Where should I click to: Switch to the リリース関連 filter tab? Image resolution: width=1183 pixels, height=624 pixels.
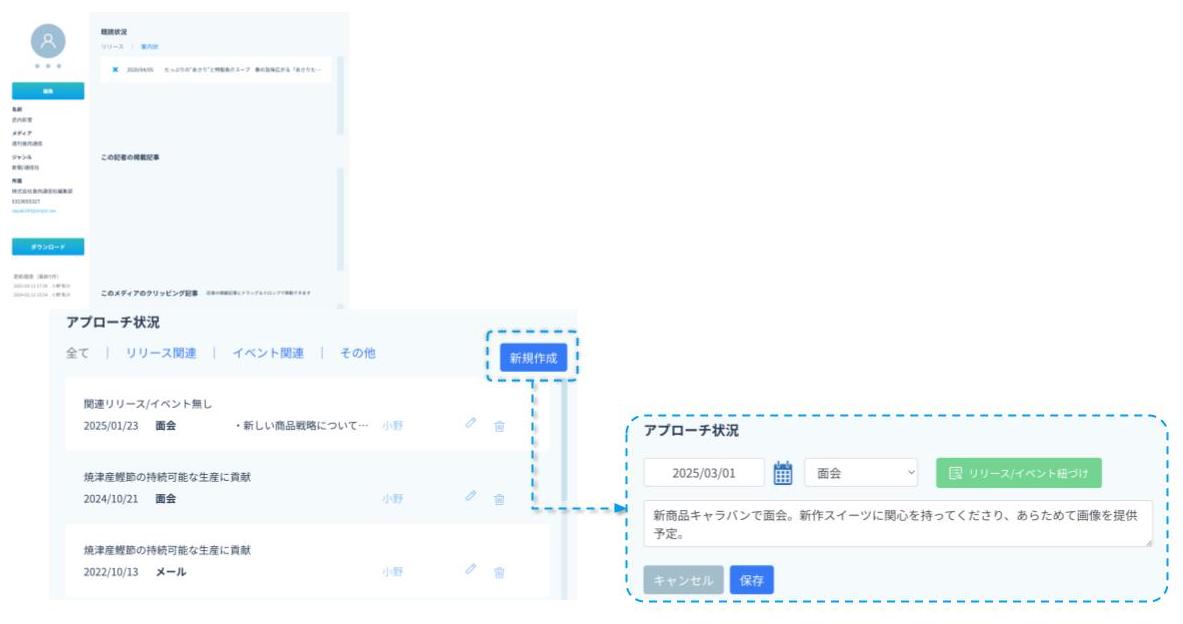(x=161, y=353)
